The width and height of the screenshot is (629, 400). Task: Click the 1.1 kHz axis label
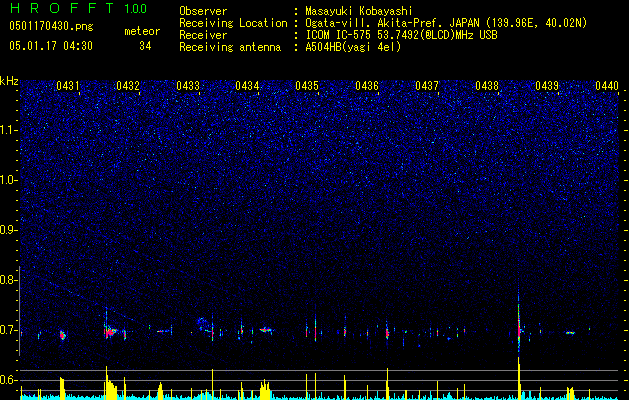click(9, 130)
